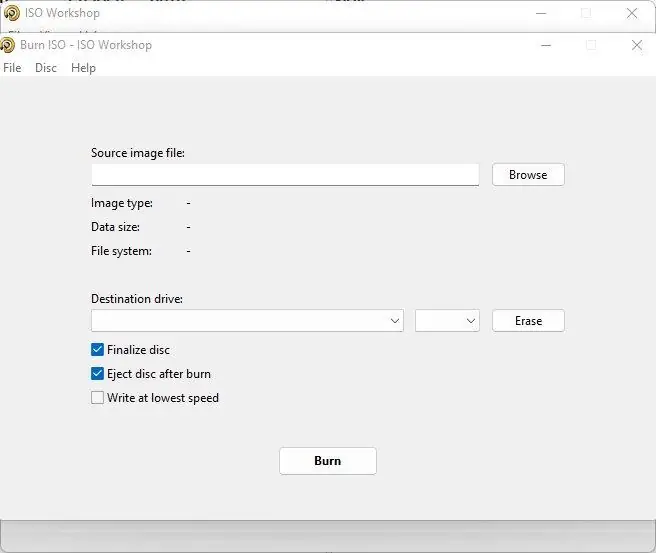Click the Source image file input field
This screenshot has height=553, width=656.
pyautogui.click(x=285, y=174)
